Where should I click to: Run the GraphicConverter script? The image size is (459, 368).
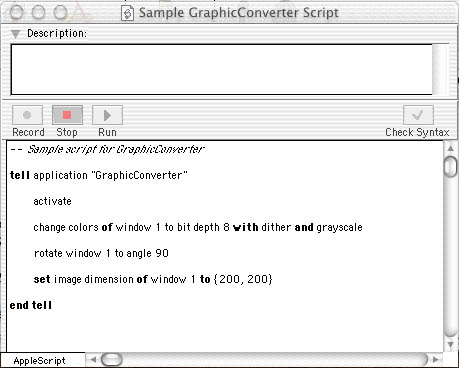point(107,115)
